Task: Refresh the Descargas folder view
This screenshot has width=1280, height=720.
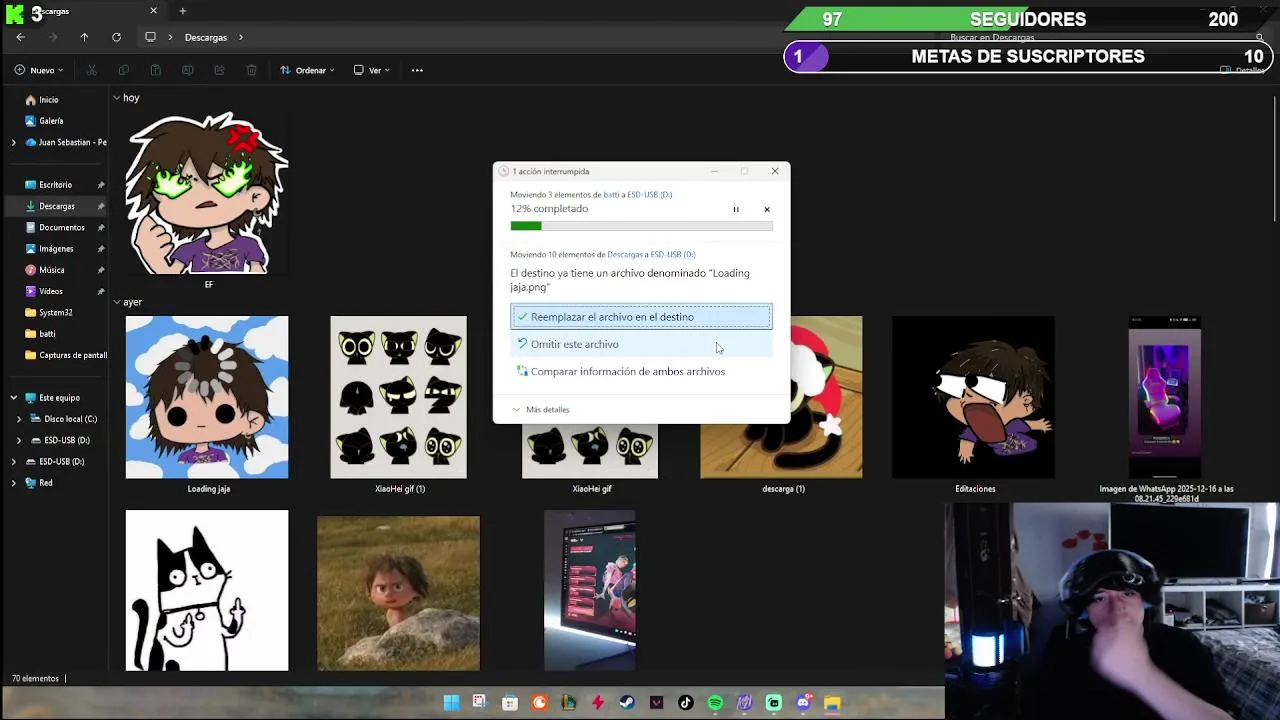Action: click(x=116, y=37)
